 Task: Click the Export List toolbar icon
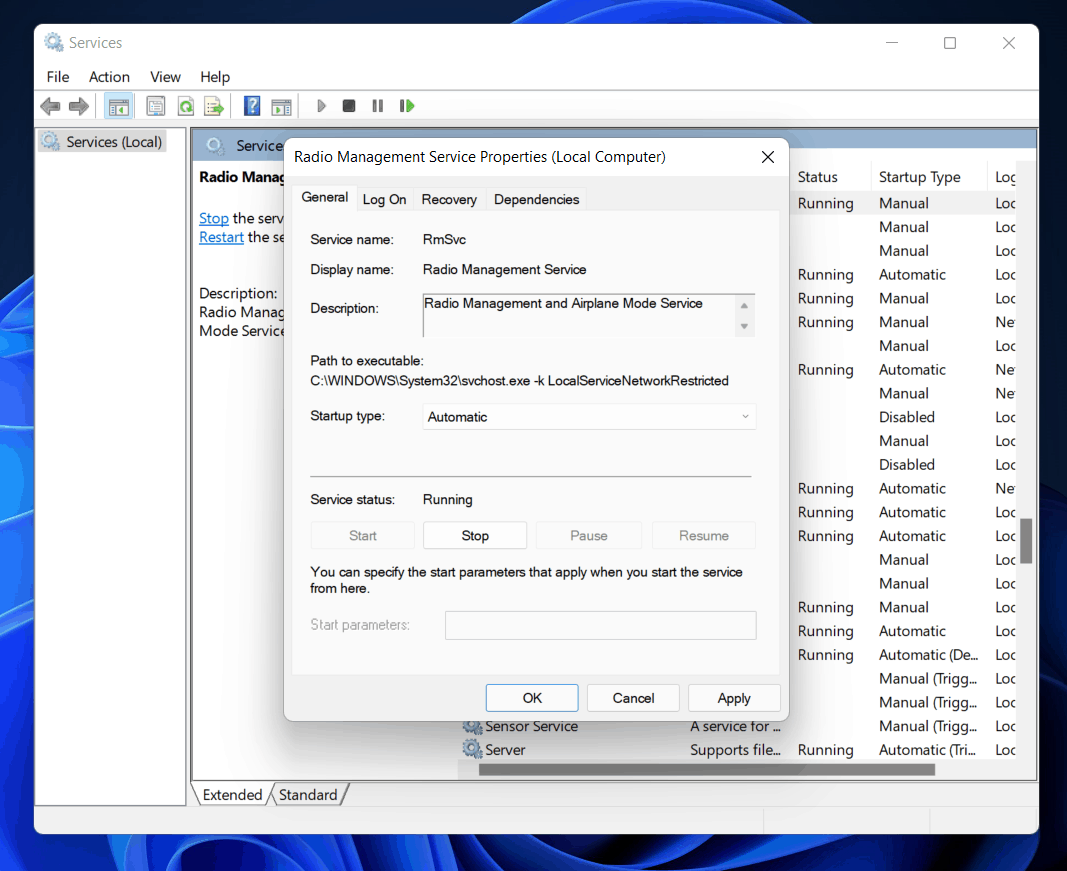[213, 106]
